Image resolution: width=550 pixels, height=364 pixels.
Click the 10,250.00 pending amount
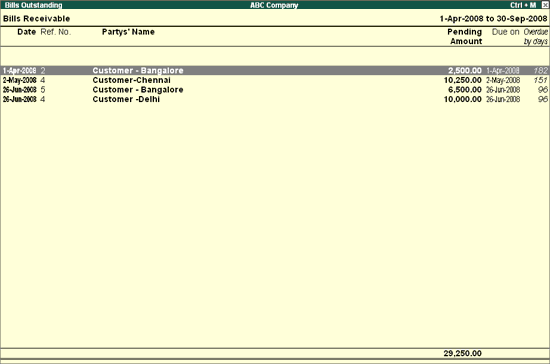(x=462, y=80)
